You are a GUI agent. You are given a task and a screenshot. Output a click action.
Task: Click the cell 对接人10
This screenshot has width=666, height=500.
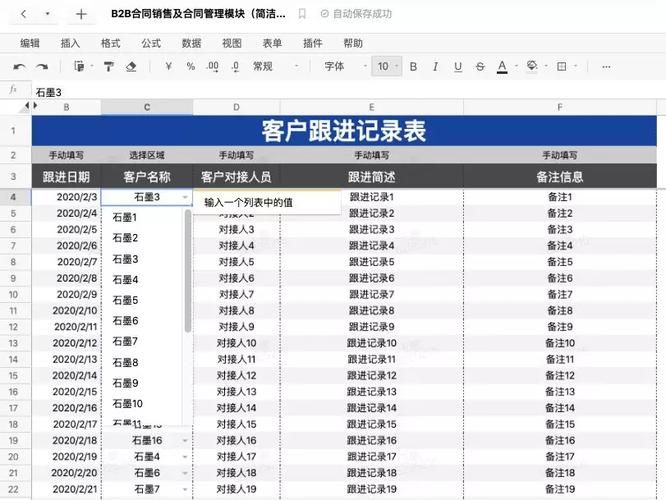click(x=237, y=343)
